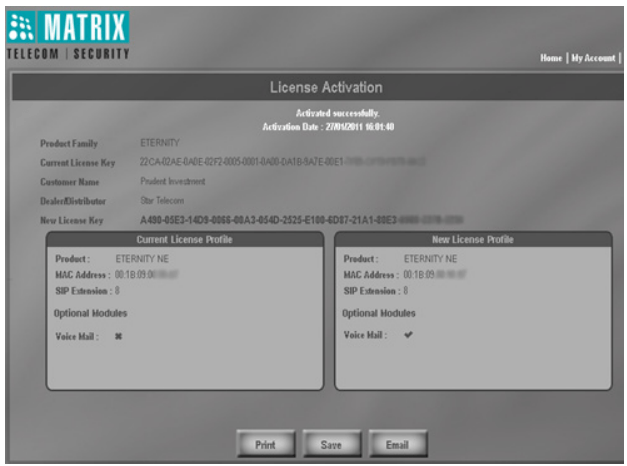Image resolution: width=627 pixels, height=466 pixels.
Task: Click the Email button
Action: tap(397, 444)
